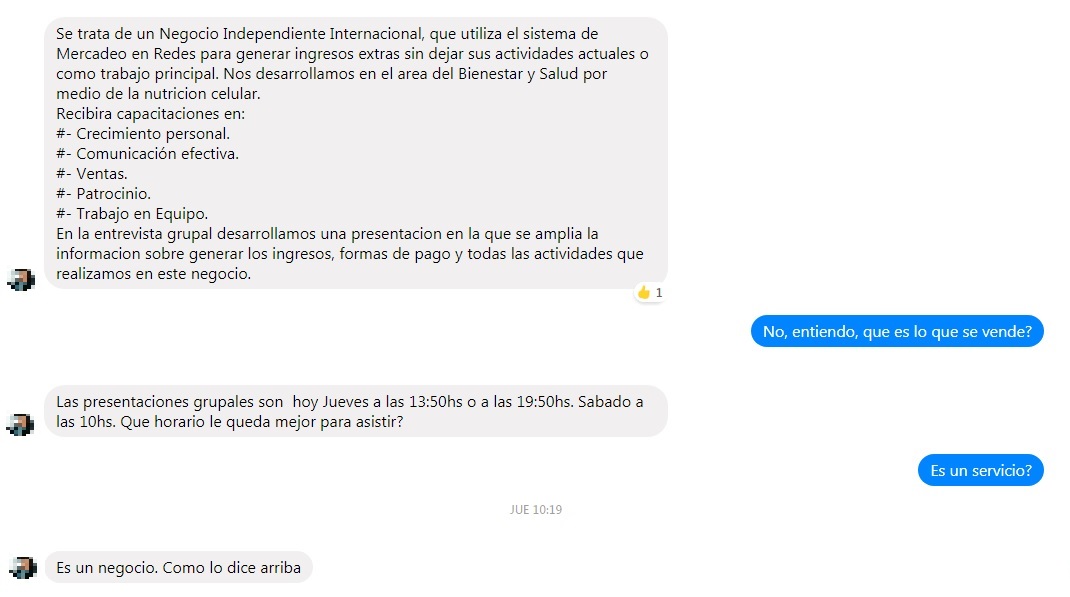This screenshot has width=1070, height=597.
Task: Click the "Mercadeo en Redes" text
Action: click(x=126, y=54)
